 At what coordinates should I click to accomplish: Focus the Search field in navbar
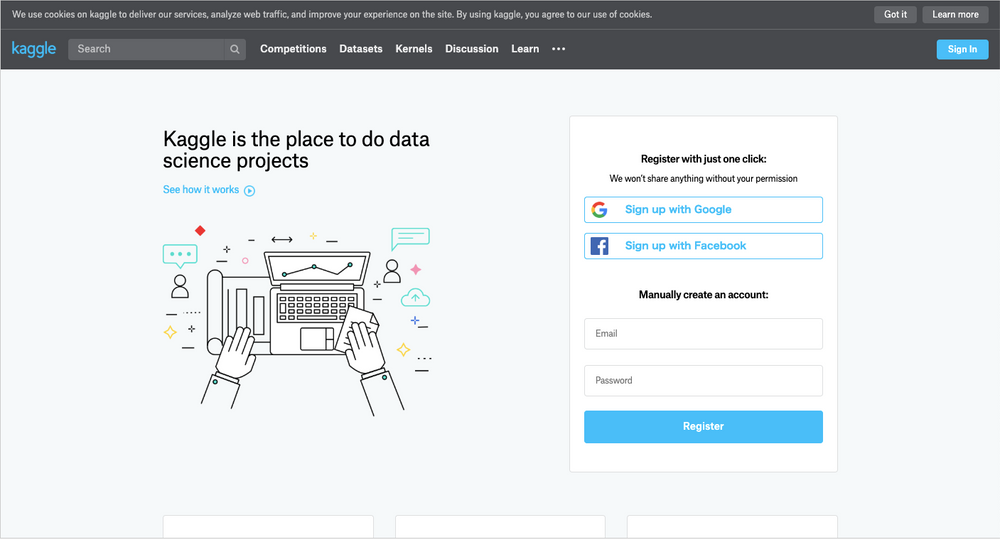[147, 49]
